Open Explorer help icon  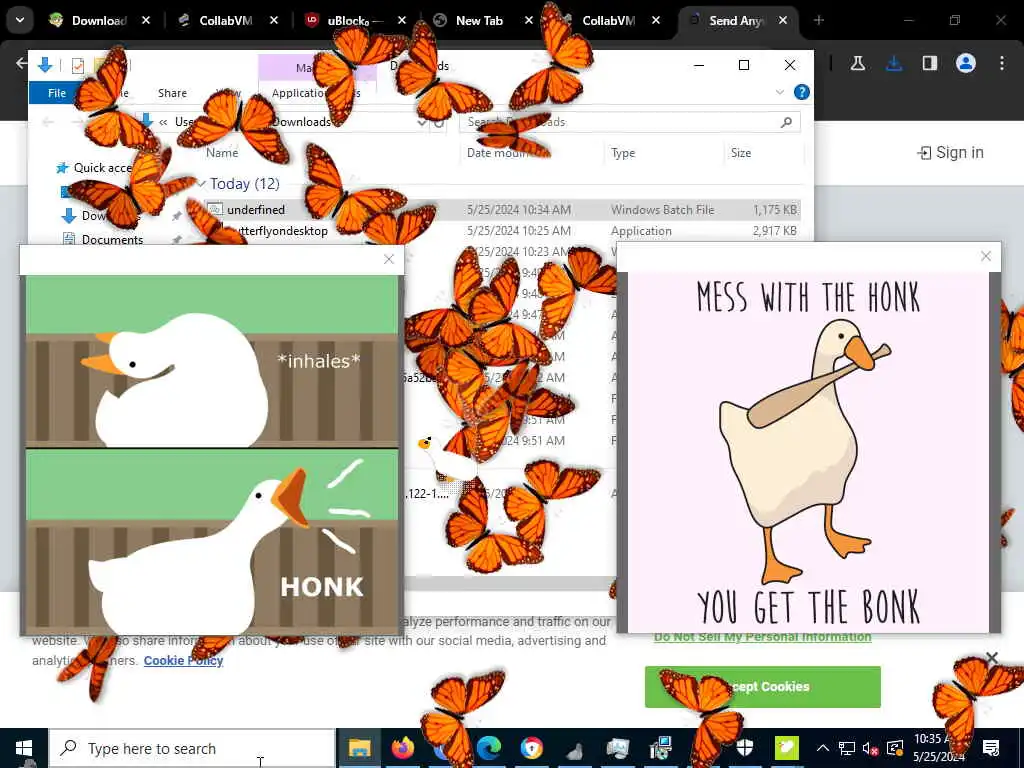[801, 92]
